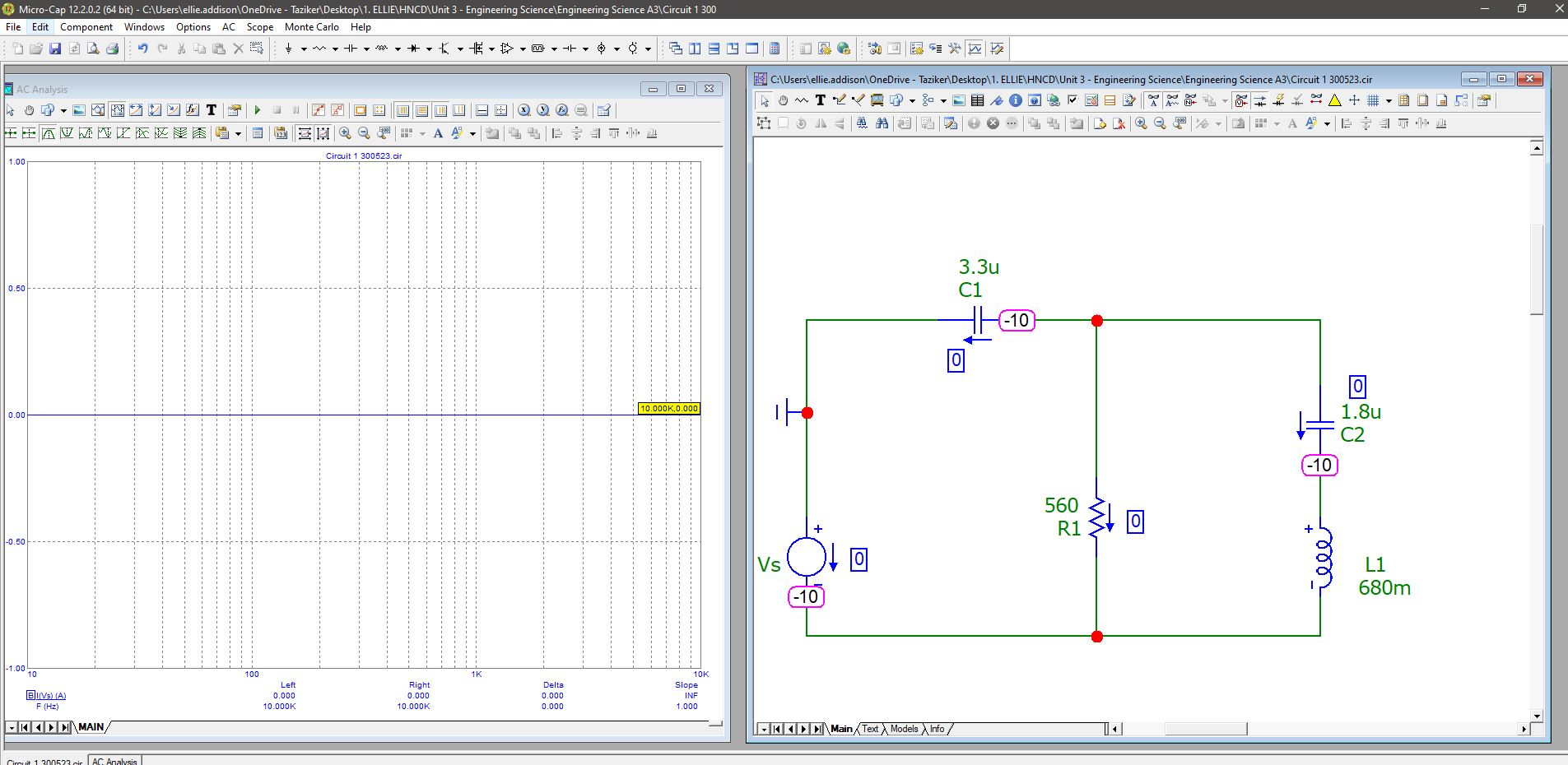The width and height of the screenshot is (1568, 765).
Task: Click the green Run analysis button
Action: click(x=258, y=110)
